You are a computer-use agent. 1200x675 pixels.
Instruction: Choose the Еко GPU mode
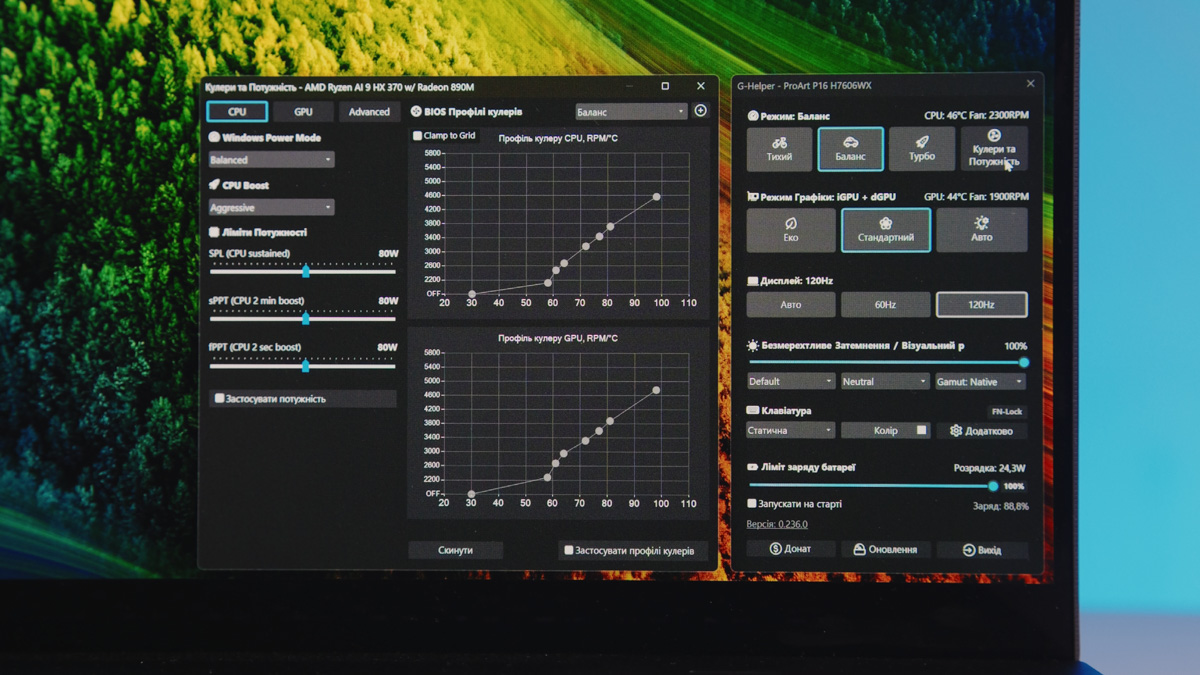(x=791, y=230)
